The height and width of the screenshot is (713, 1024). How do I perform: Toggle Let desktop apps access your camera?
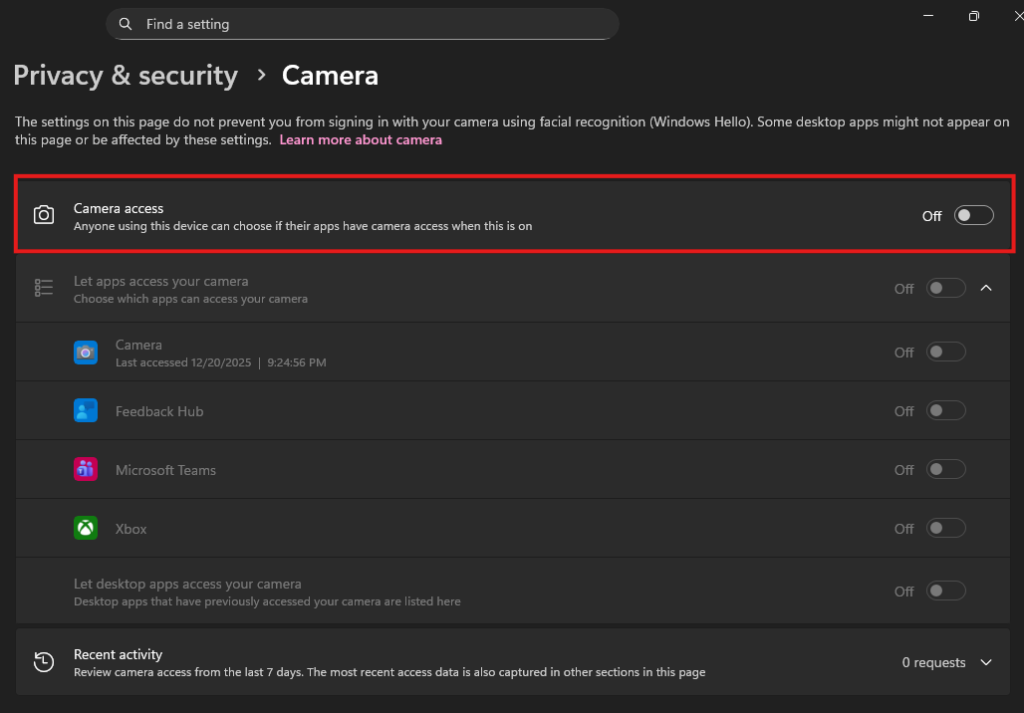pyautogui.click(x=946, y=590)
